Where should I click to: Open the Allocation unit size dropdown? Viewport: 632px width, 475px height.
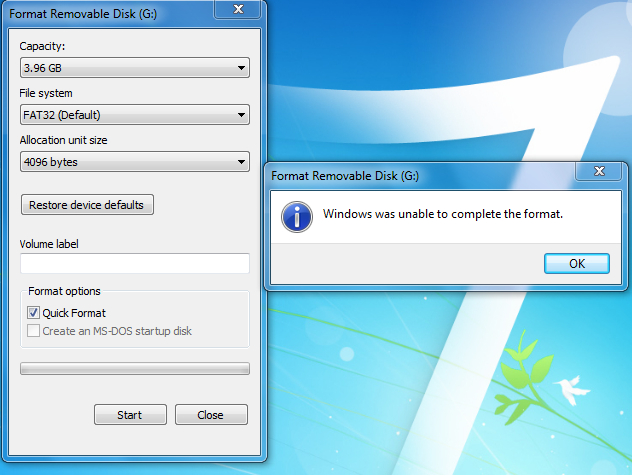135,162
